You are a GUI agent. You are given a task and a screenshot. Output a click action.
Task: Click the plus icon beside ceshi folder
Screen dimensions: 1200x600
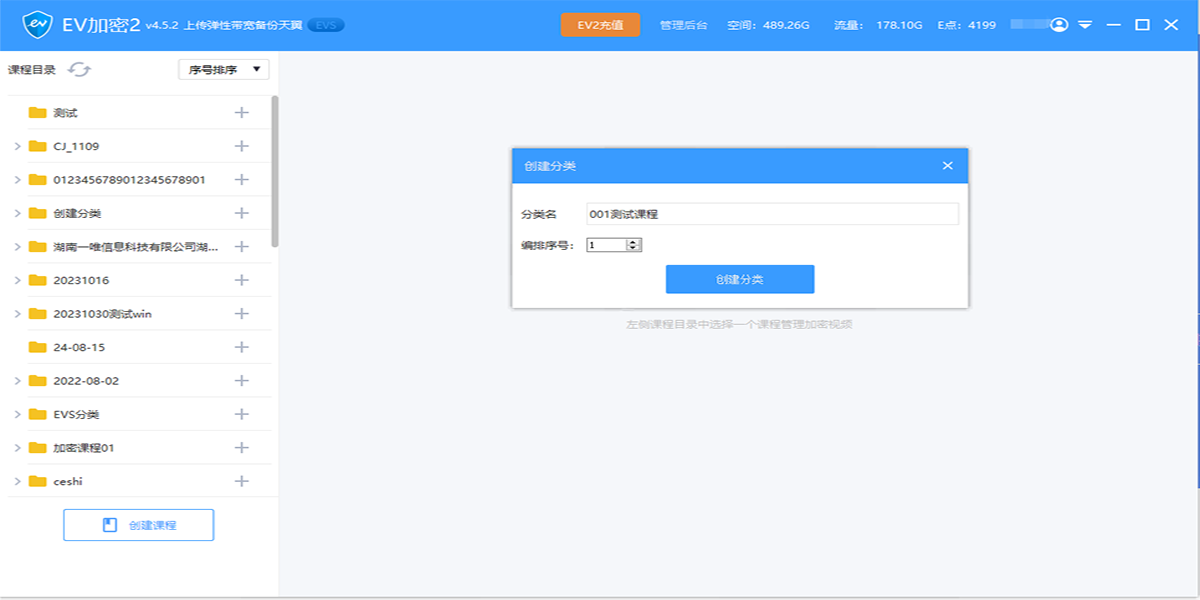pyautogui.click(x=241, y=481)
